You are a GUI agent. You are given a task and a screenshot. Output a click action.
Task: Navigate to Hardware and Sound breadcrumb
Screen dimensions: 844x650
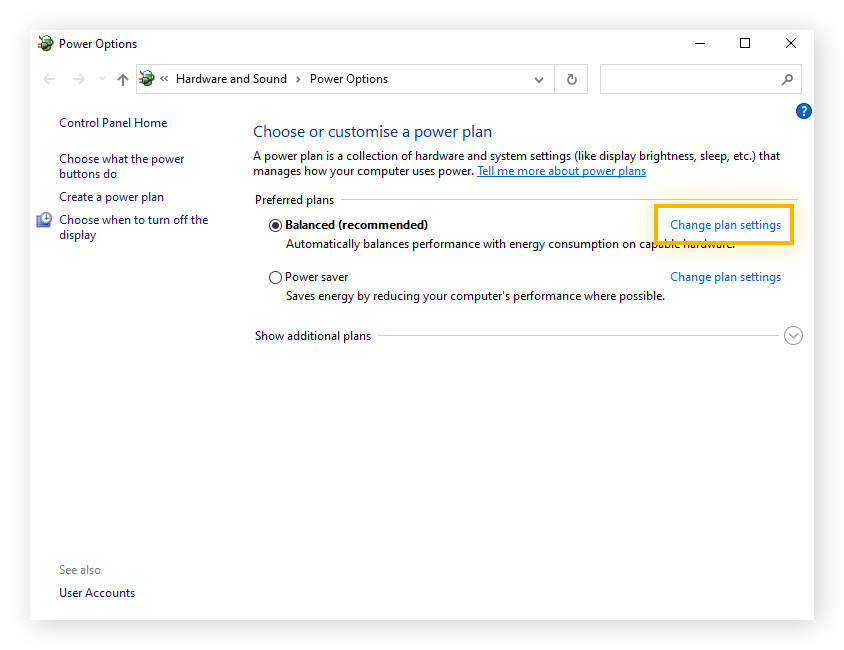click(x=231, y=79)
